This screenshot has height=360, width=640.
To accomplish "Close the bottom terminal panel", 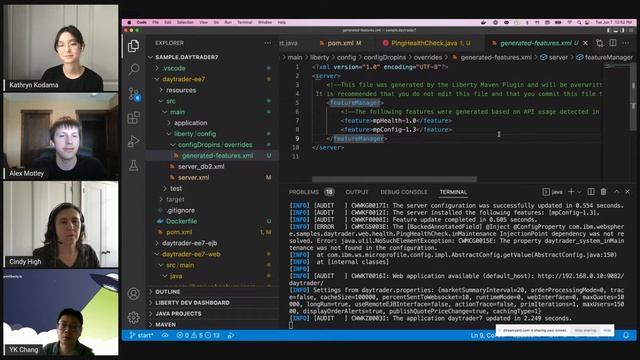I will pyautogui.click(x=628, y=191).
